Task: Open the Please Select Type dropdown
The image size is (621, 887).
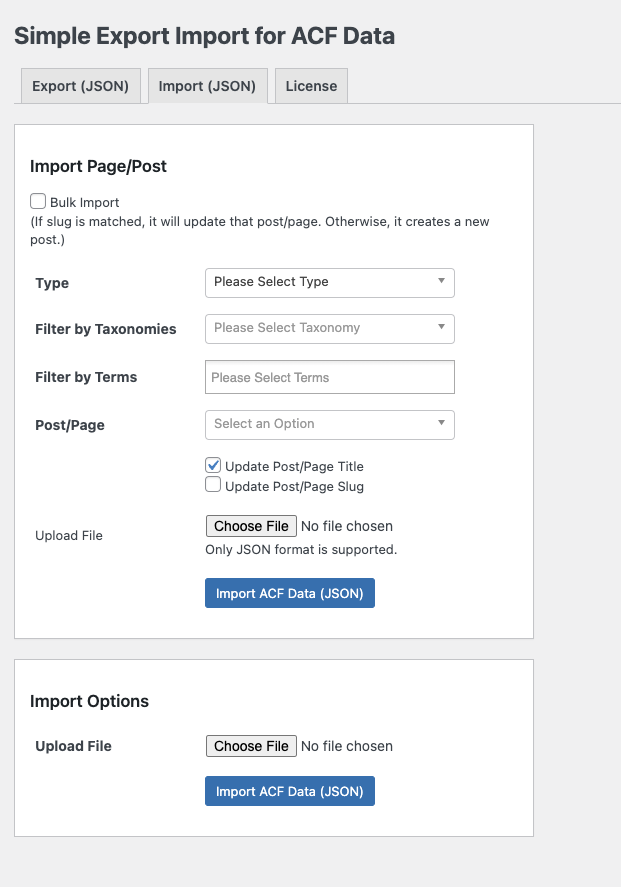Action: [x=320, y=282]
